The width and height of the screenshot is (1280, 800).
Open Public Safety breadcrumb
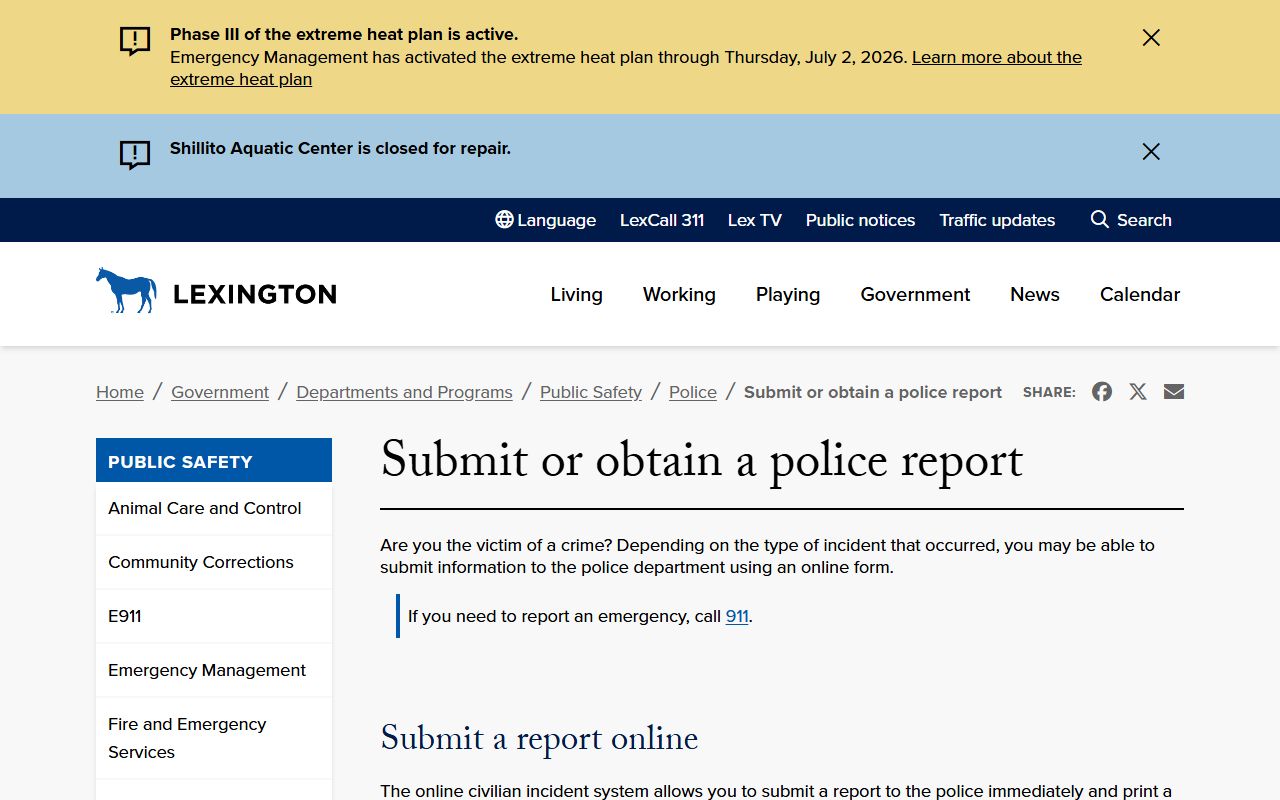pos(591,392)
